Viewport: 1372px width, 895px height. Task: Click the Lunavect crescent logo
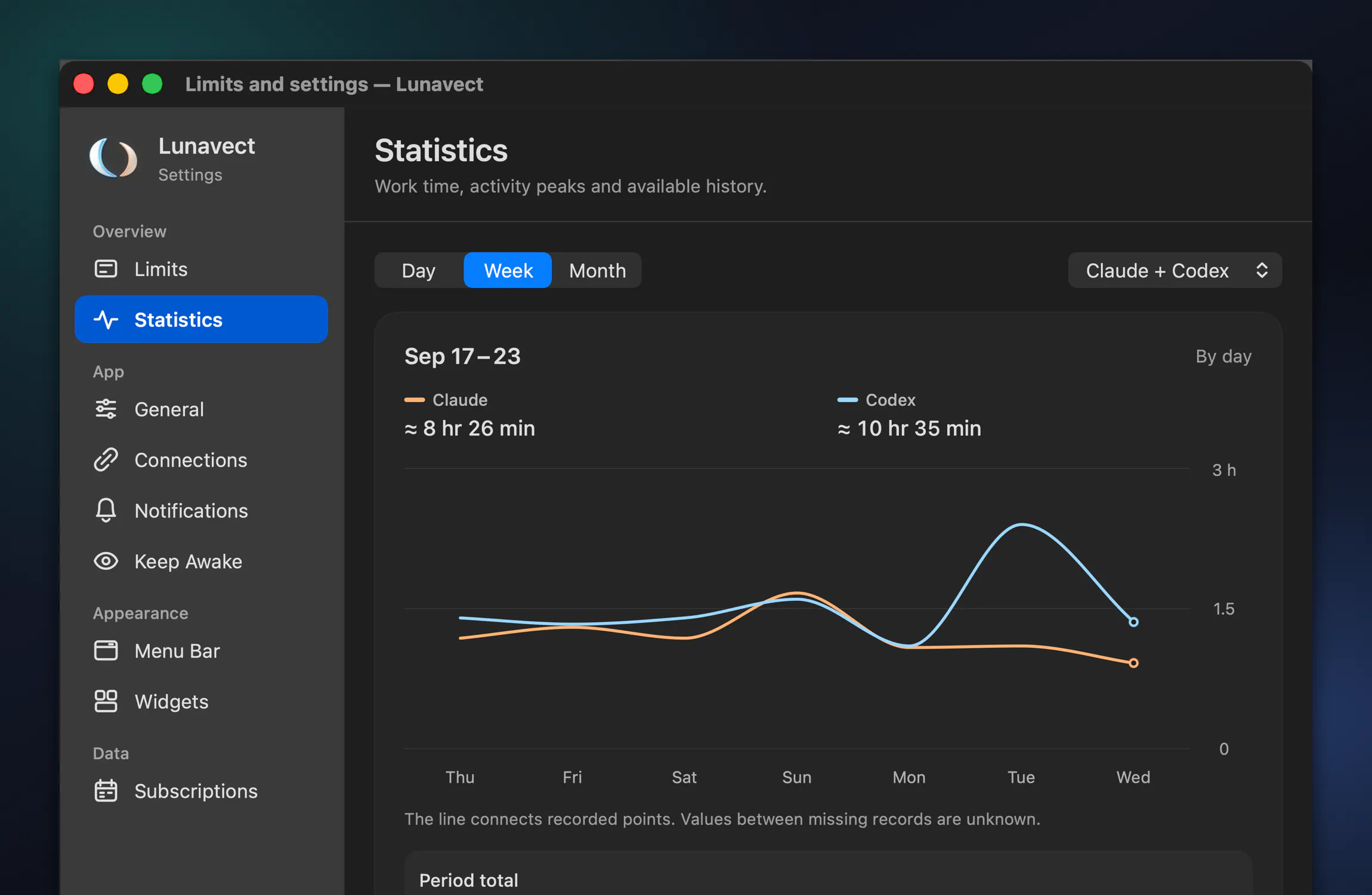click(x=113, y=158)
